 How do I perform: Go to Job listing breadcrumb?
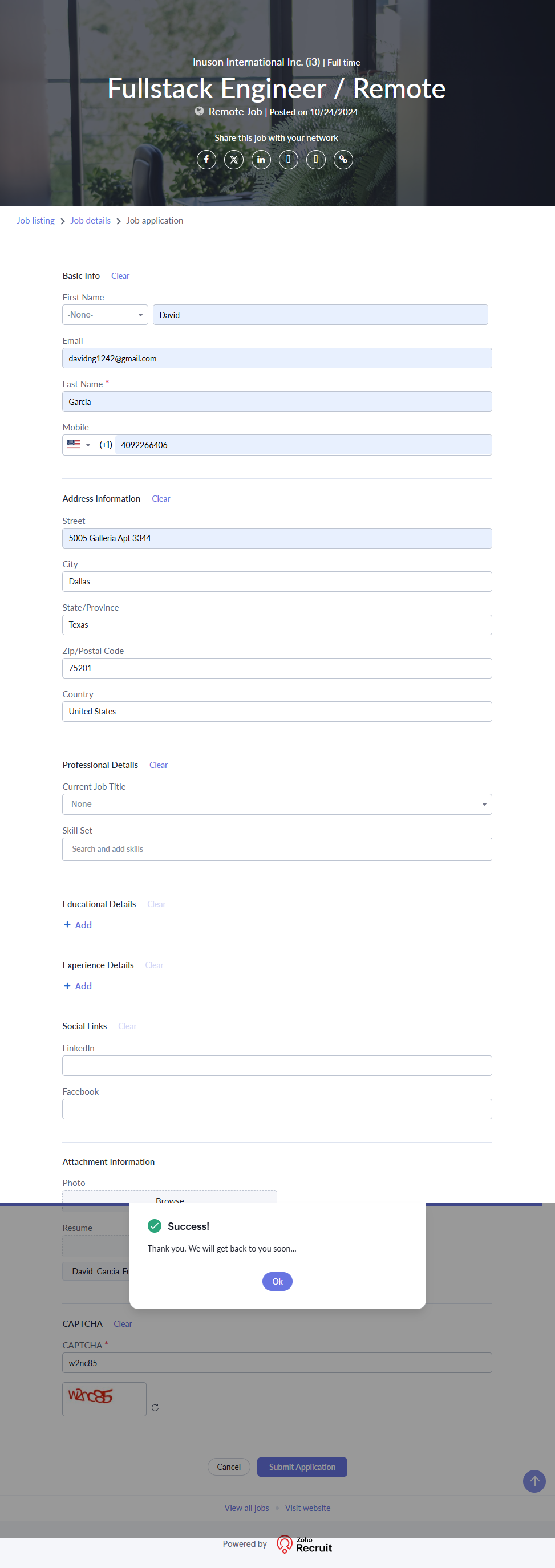click(x=35, y=220)
